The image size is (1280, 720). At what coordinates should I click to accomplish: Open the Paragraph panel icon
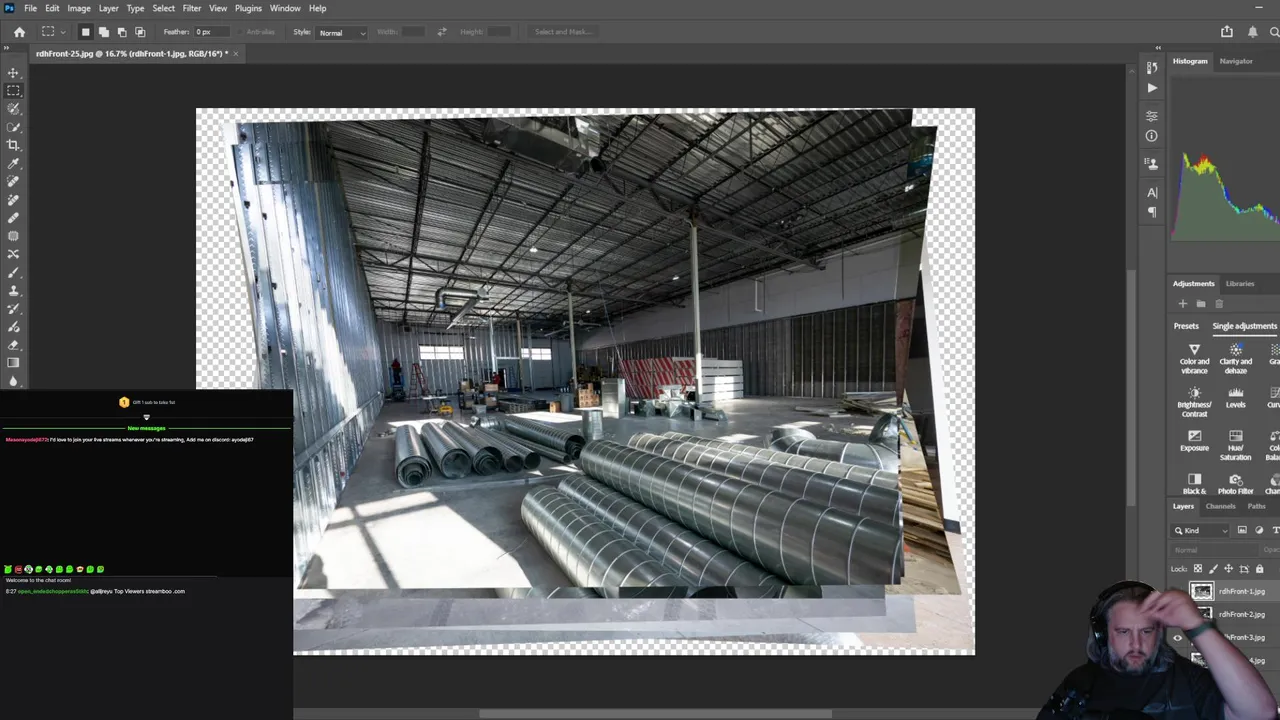(x=1152, y=212)
